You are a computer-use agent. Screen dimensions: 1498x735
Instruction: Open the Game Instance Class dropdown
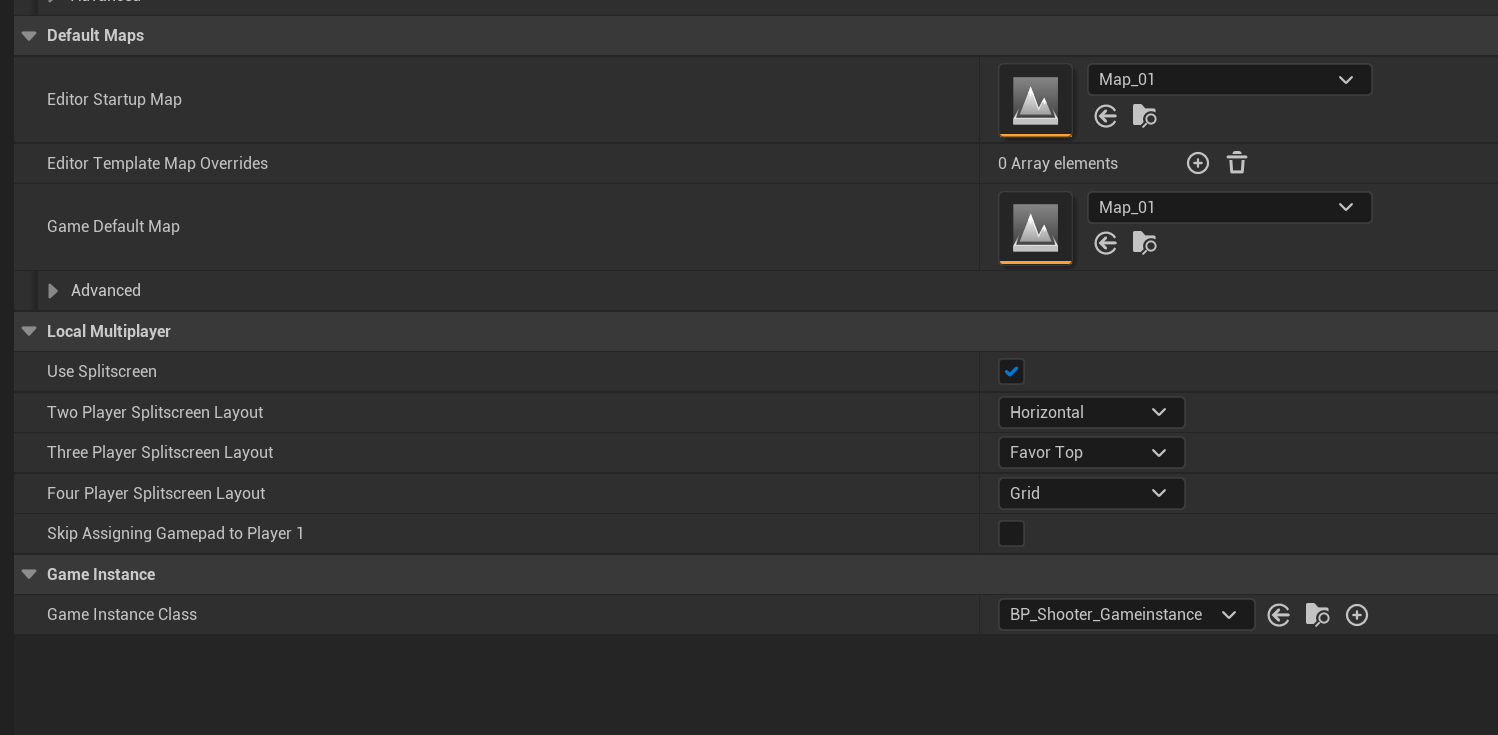(x=1126, y=615)
